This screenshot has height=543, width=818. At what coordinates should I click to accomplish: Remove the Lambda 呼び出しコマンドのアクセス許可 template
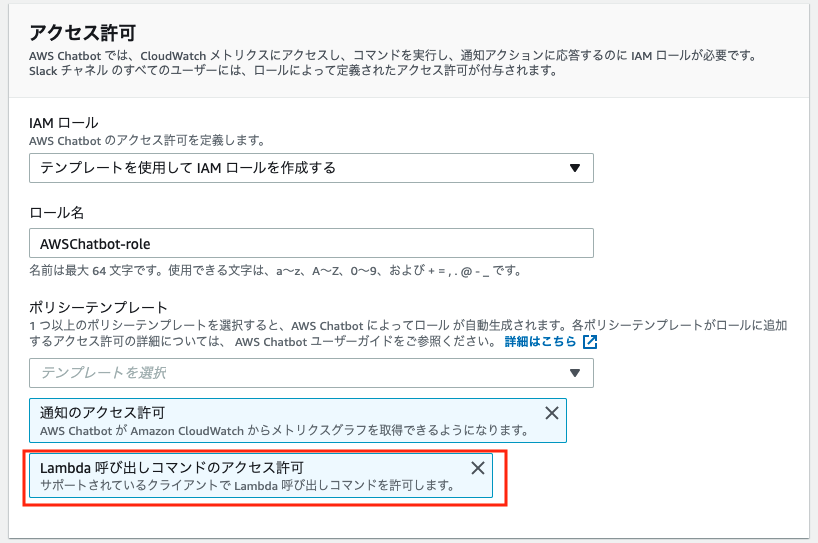tap(478, 468)
